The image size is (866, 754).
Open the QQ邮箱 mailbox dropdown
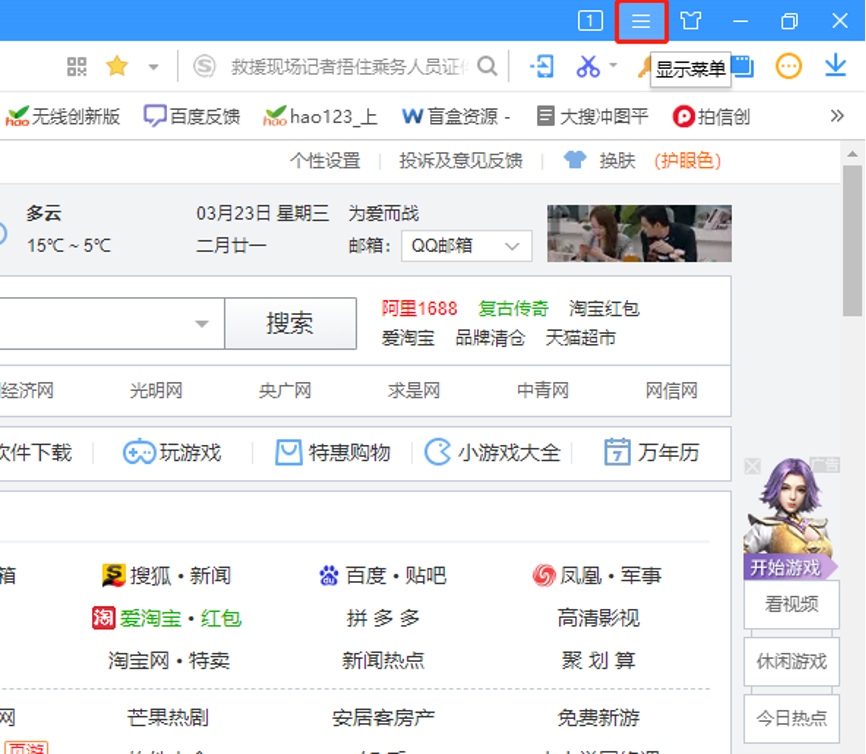pos(466,246)
